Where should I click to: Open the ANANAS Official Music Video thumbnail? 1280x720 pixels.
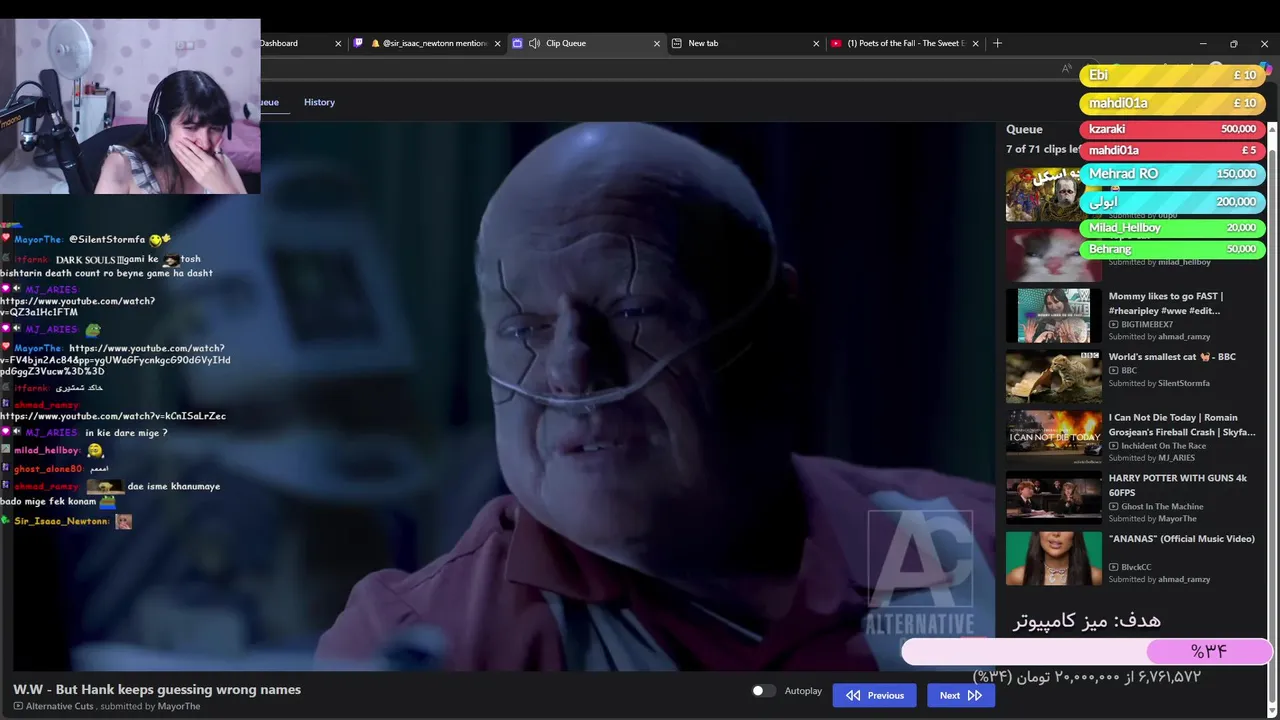tap(1053, 558)
